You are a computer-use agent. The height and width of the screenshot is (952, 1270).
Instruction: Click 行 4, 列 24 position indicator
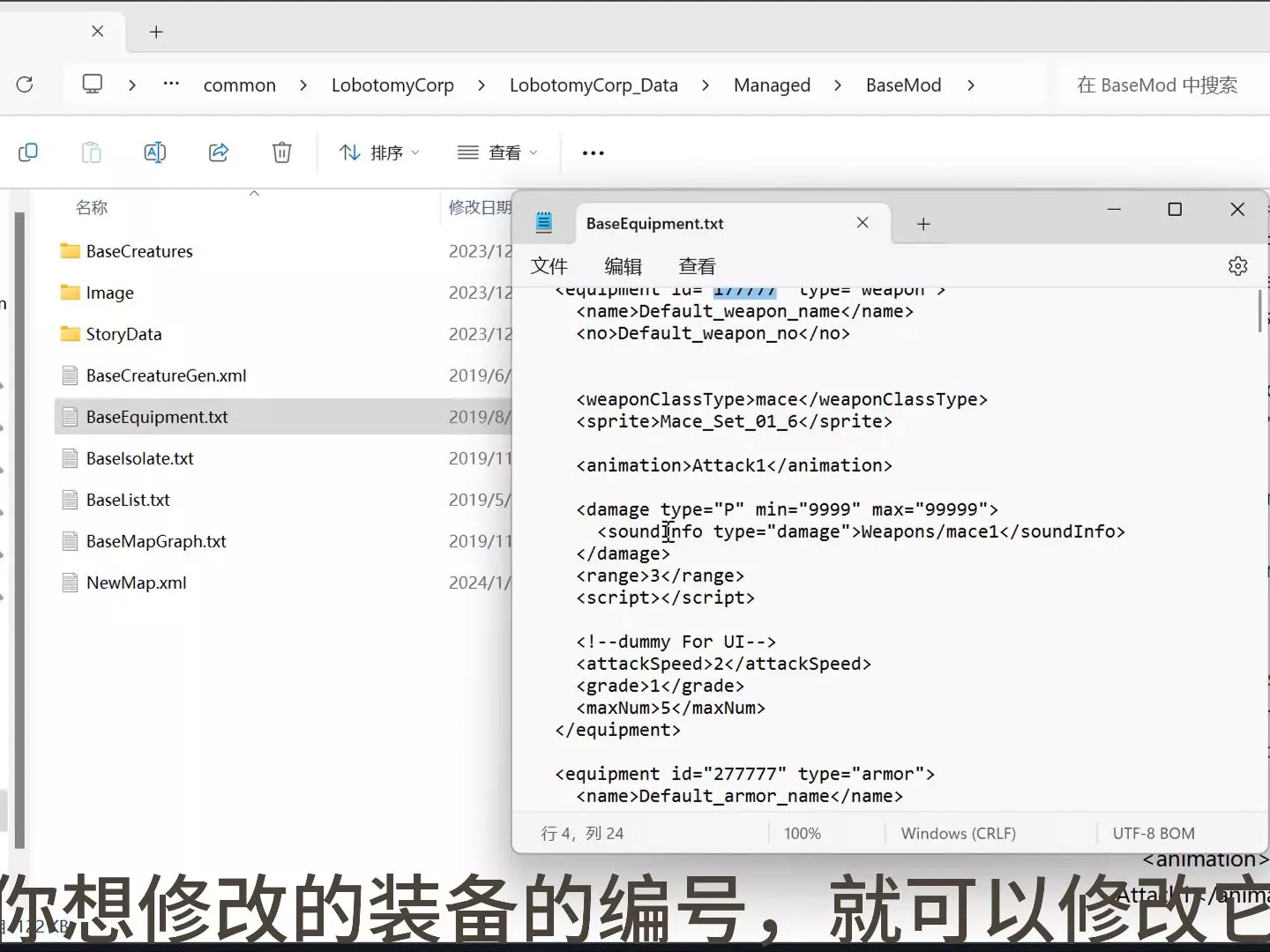(582, 834)
